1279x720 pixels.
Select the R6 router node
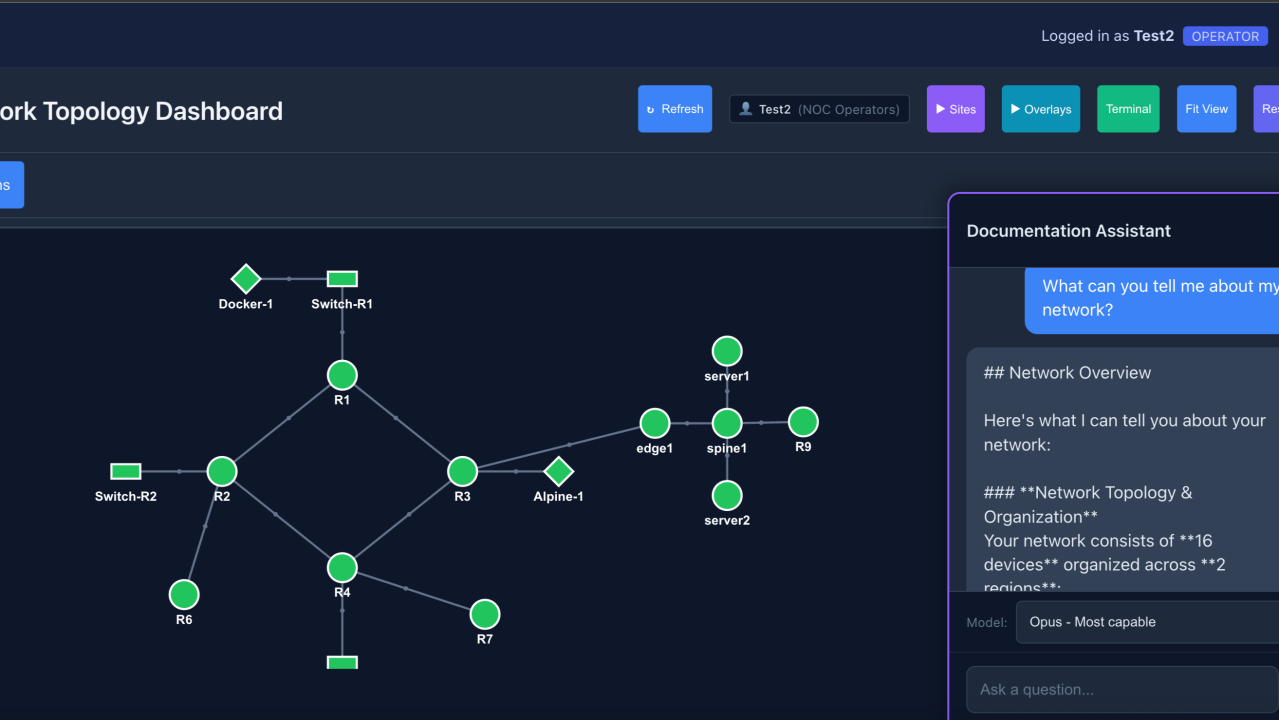(x=183, y=594)
